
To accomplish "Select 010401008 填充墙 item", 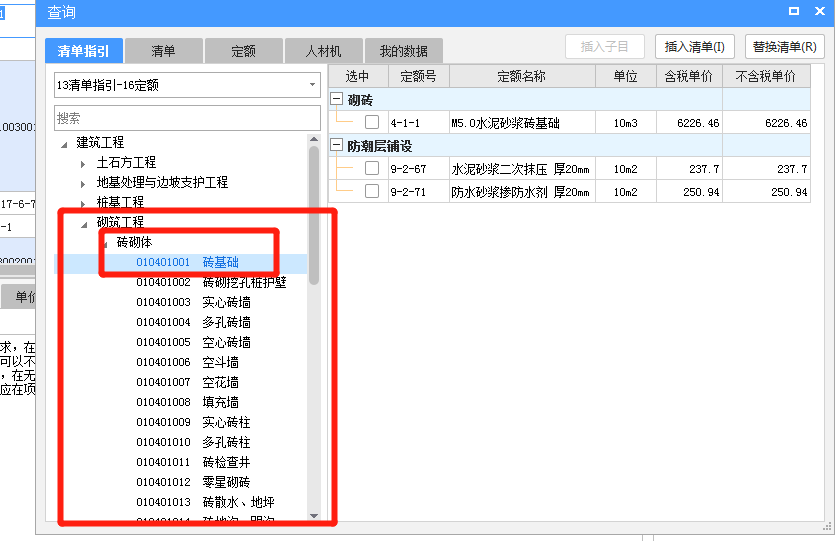I will (x=187, y=402).
